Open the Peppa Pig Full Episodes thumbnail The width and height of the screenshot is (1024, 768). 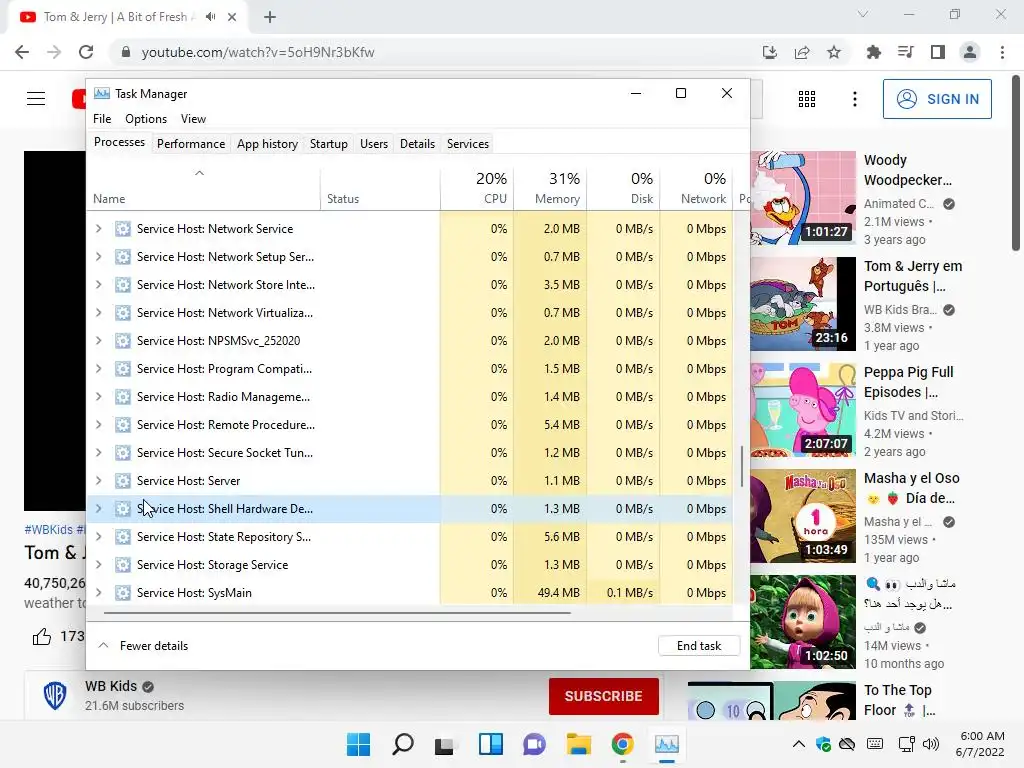[803, 410]
